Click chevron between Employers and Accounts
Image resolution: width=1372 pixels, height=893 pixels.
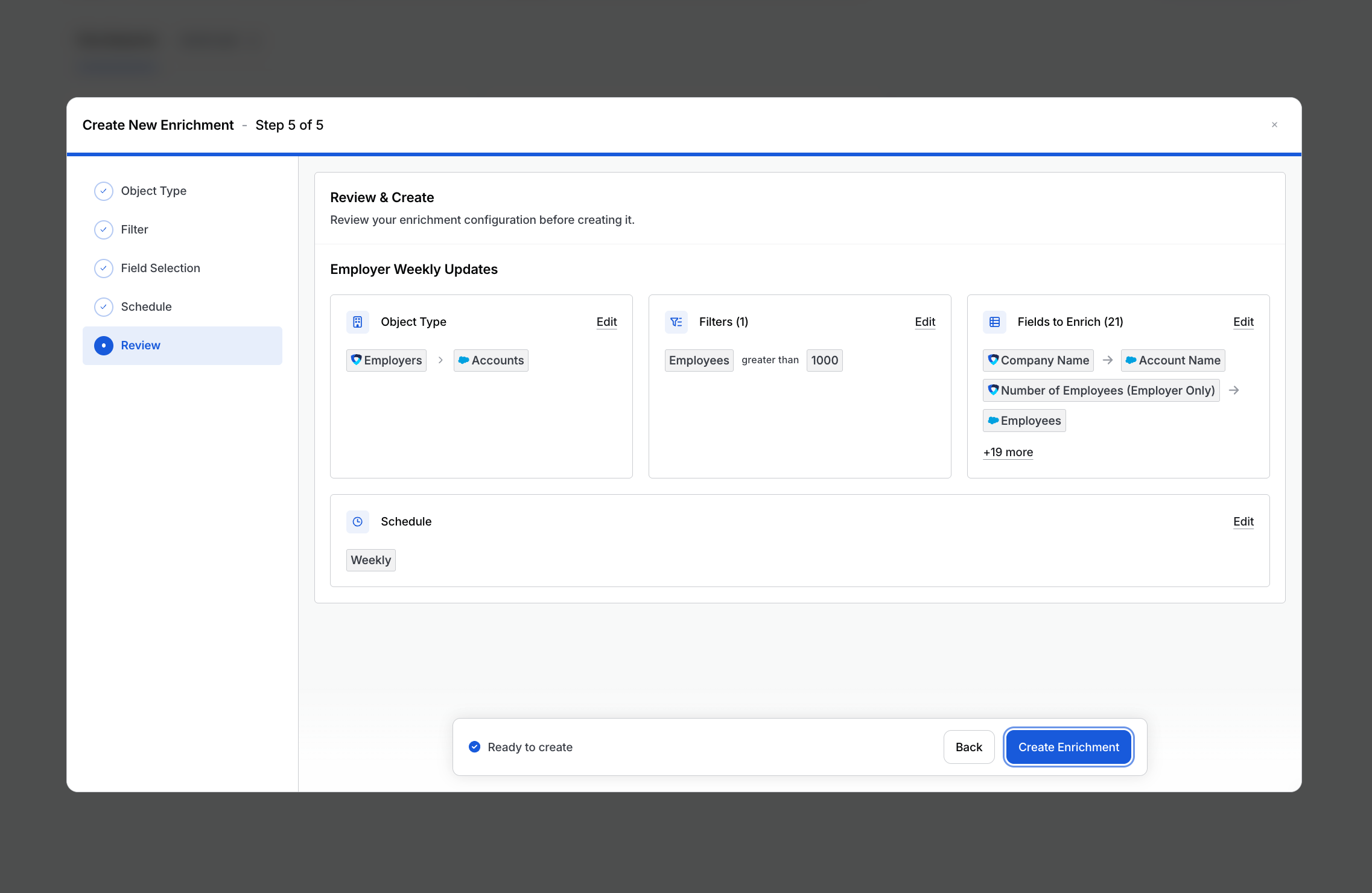(440, 360)
